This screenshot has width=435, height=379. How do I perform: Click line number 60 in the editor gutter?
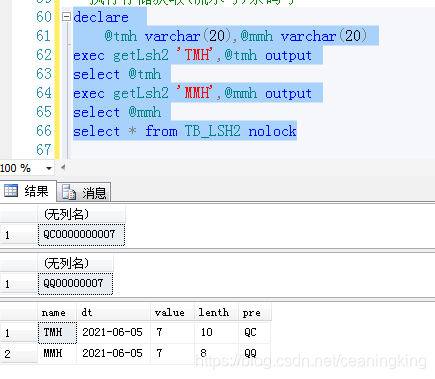[x=44, y=17]
